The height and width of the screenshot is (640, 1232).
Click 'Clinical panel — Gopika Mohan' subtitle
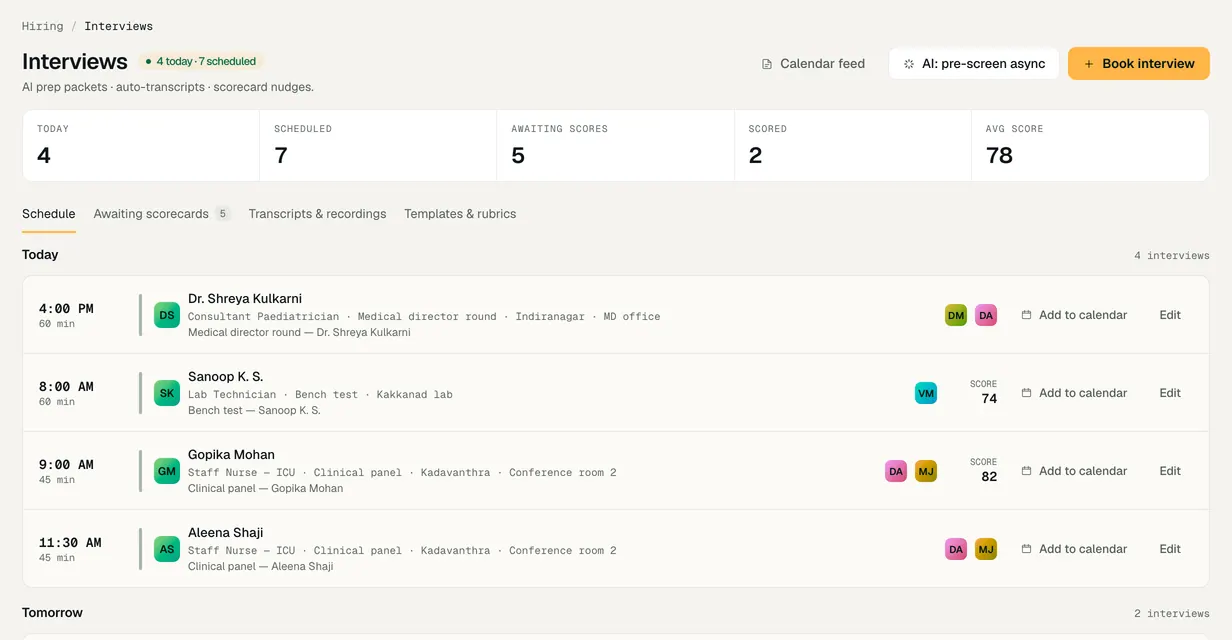(265, 488)
